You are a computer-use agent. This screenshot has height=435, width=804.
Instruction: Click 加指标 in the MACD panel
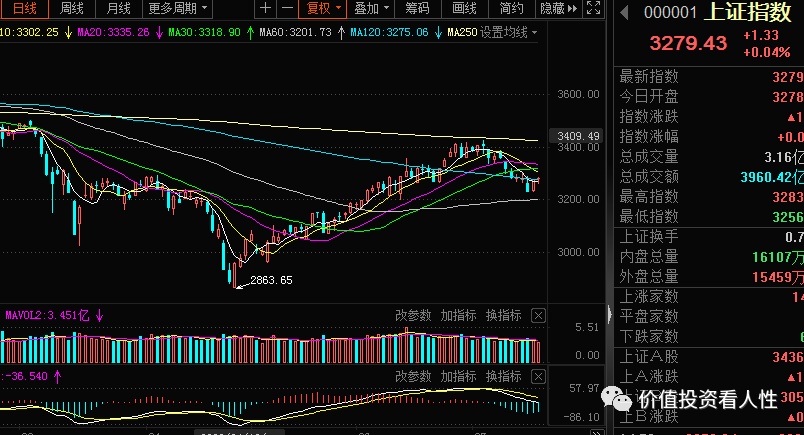pyautogui.click(x=458, y=377)
